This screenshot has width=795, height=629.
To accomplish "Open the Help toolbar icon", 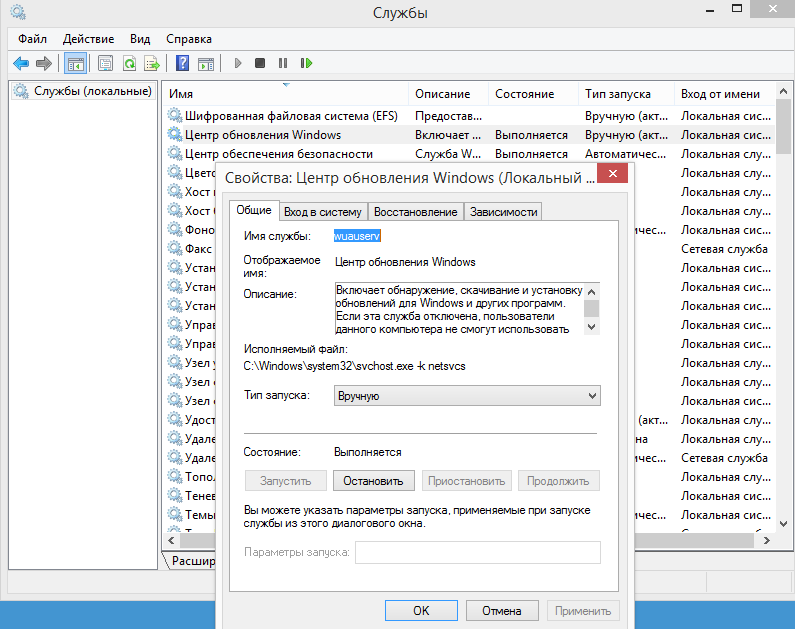I will pyautogui.click(x=182, y=63).
